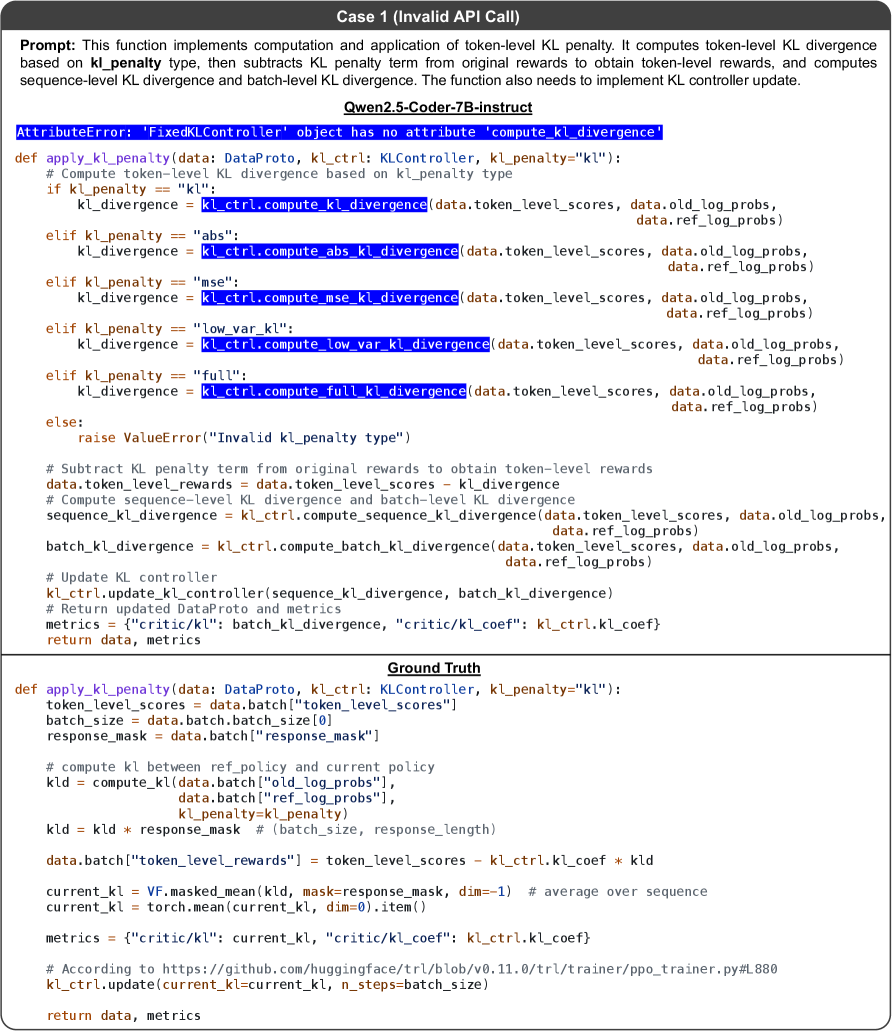Click the "data.token_level_rewards =" assignment line

tap(303, 484)
